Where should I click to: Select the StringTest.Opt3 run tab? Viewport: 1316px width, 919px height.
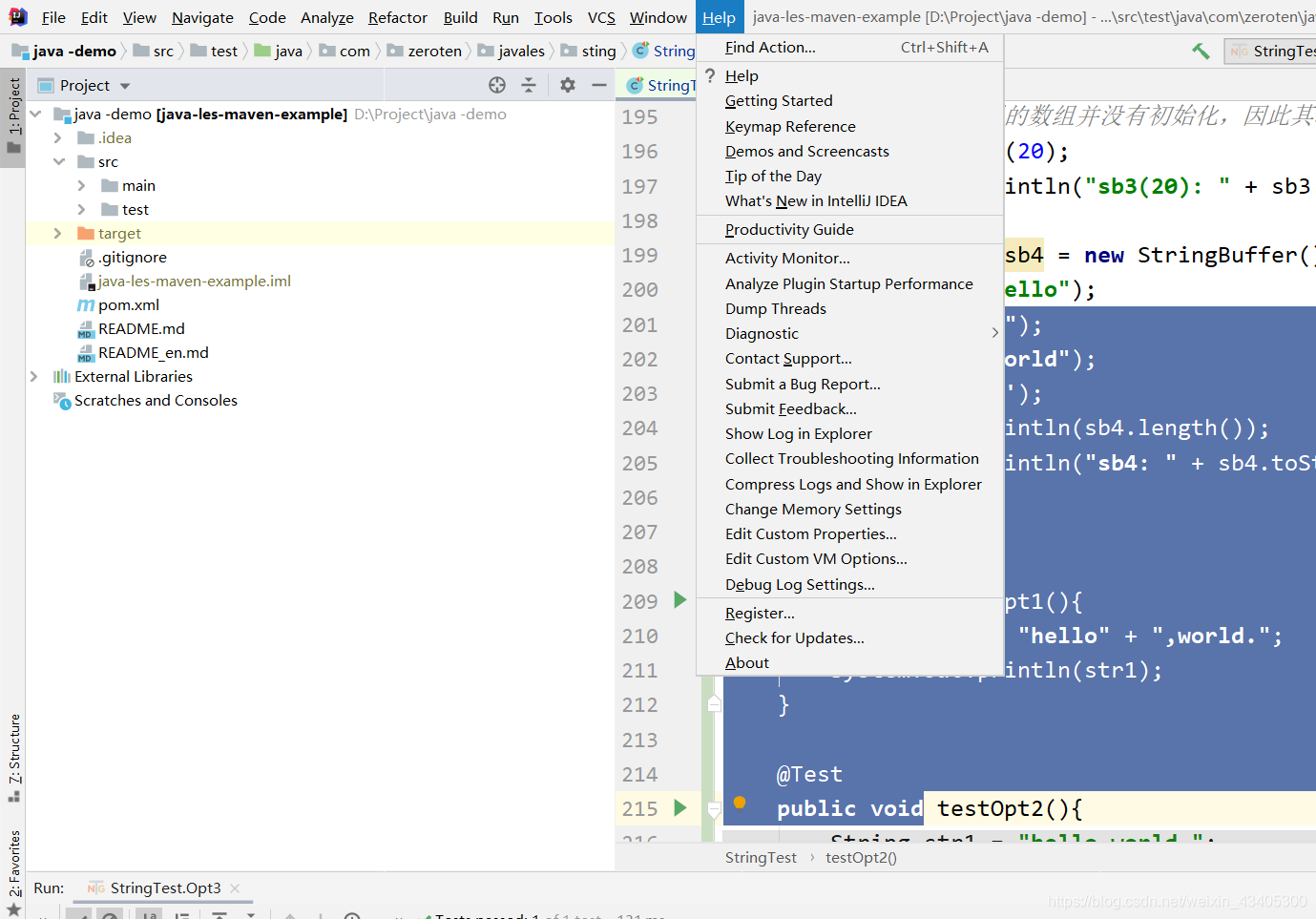[x=165, y=888]
